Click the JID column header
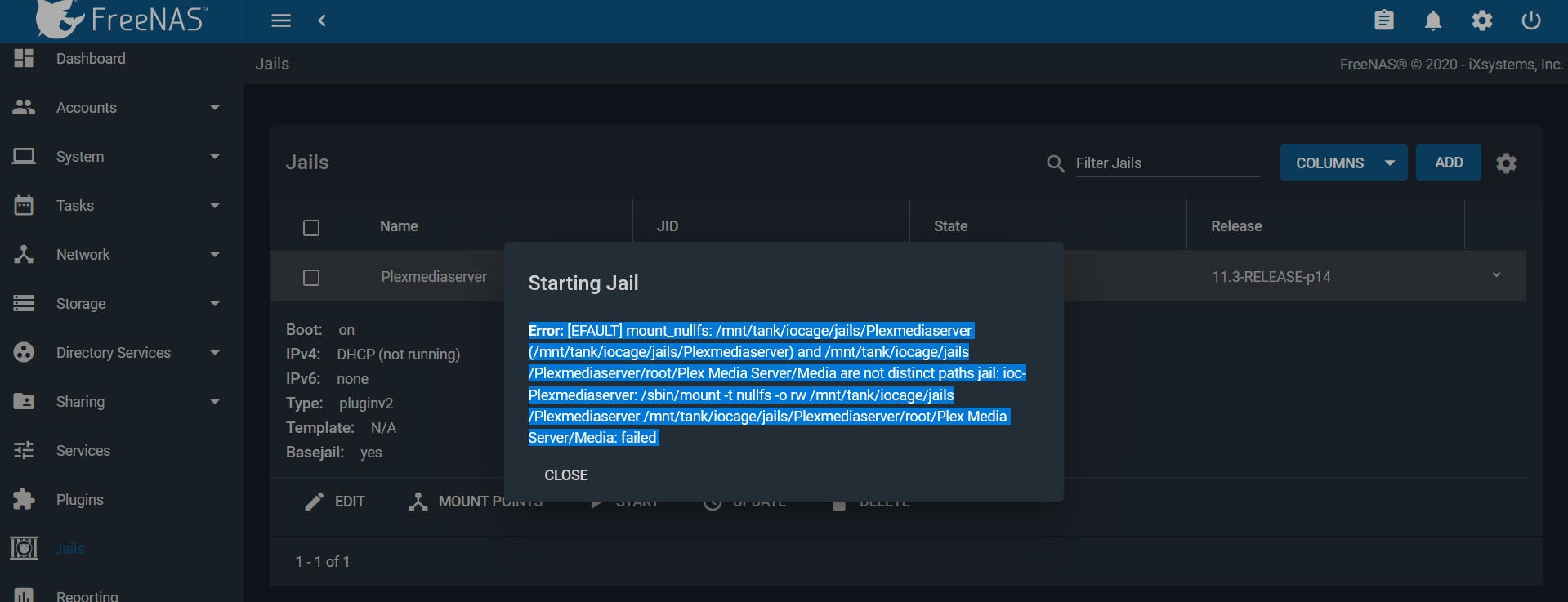Viewport: 1568px width, 602px height. pos(668,226)
